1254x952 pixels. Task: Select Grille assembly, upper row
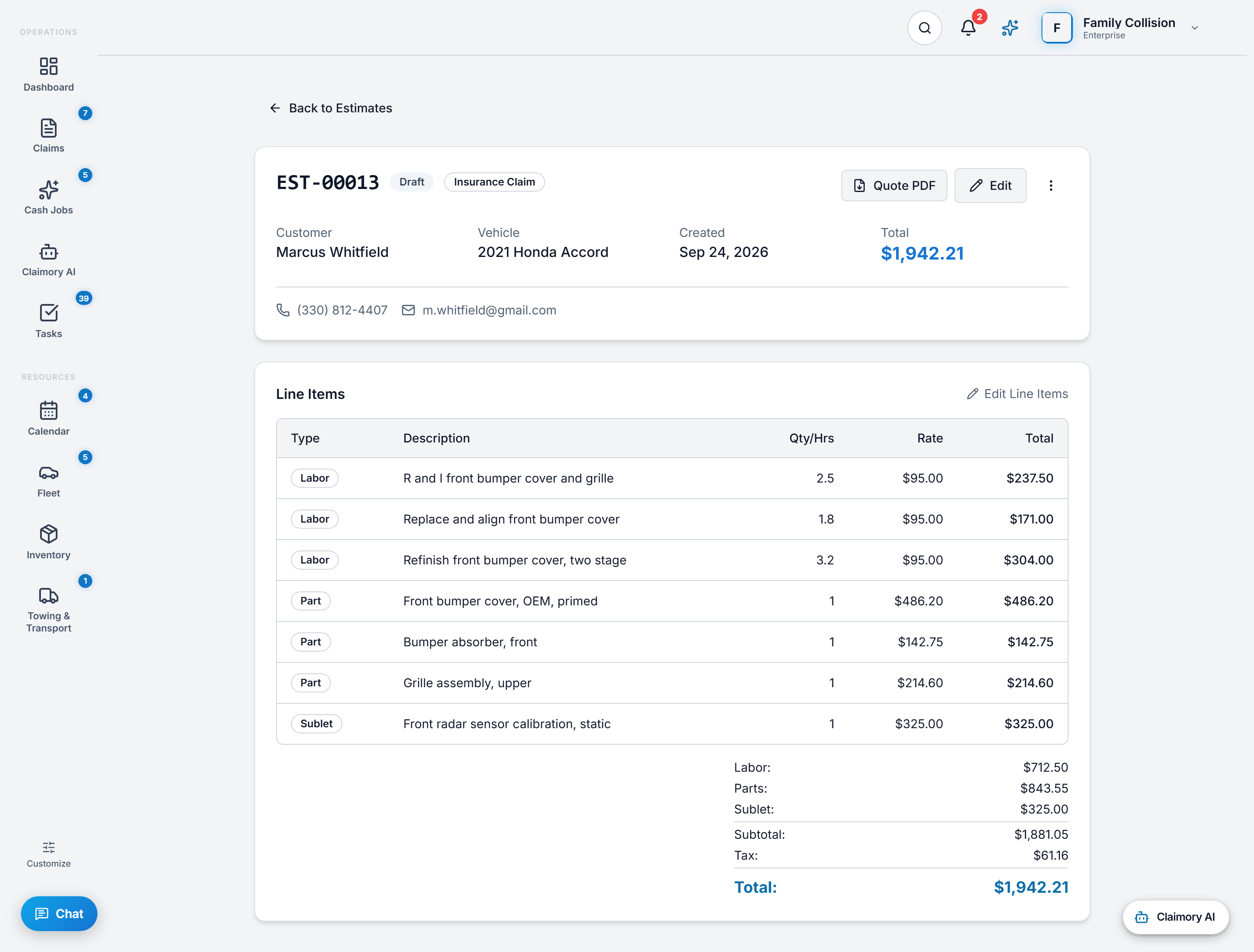click(x=672, y=682)
